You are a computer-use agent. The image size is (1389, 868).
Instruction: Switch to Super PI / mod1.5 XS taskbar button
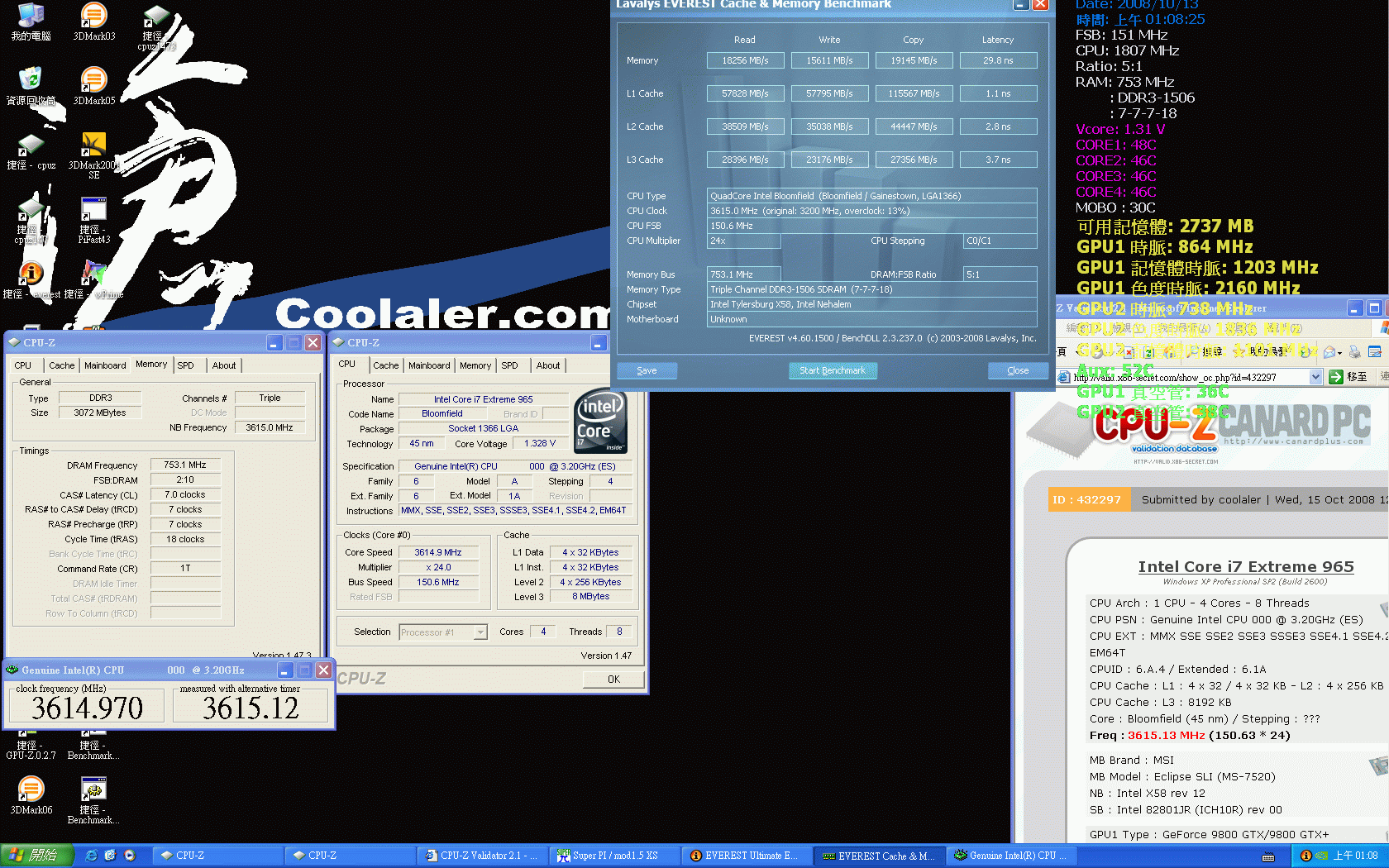613,856
